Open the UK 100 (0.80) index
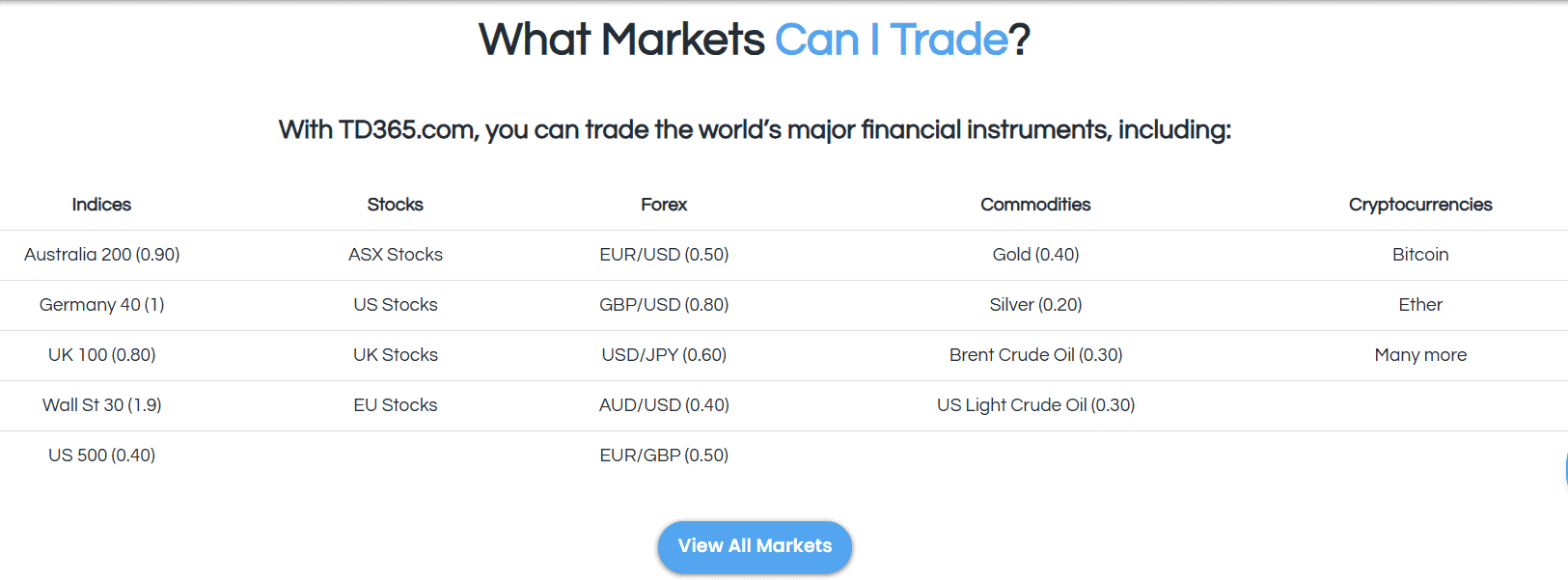1568x580 pixels. [102, 355]
